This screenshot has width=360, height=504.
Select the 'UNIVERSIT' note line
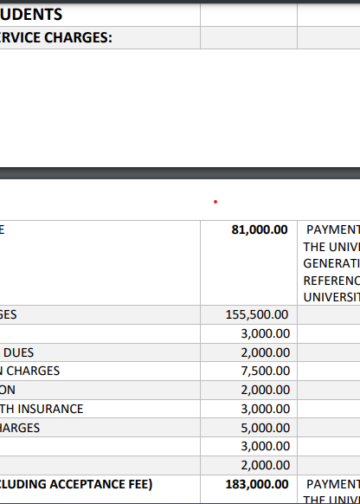point(331,297)
